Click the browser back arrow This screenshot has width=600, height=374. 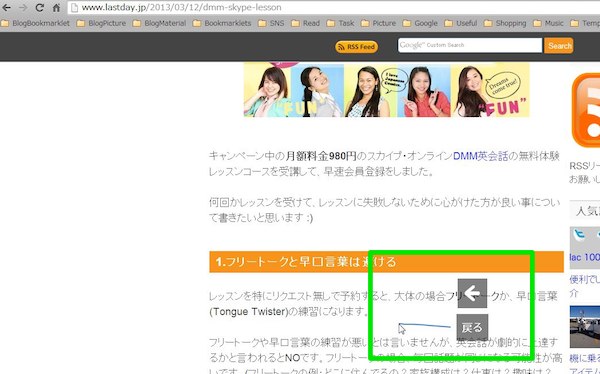coord(7,7)
